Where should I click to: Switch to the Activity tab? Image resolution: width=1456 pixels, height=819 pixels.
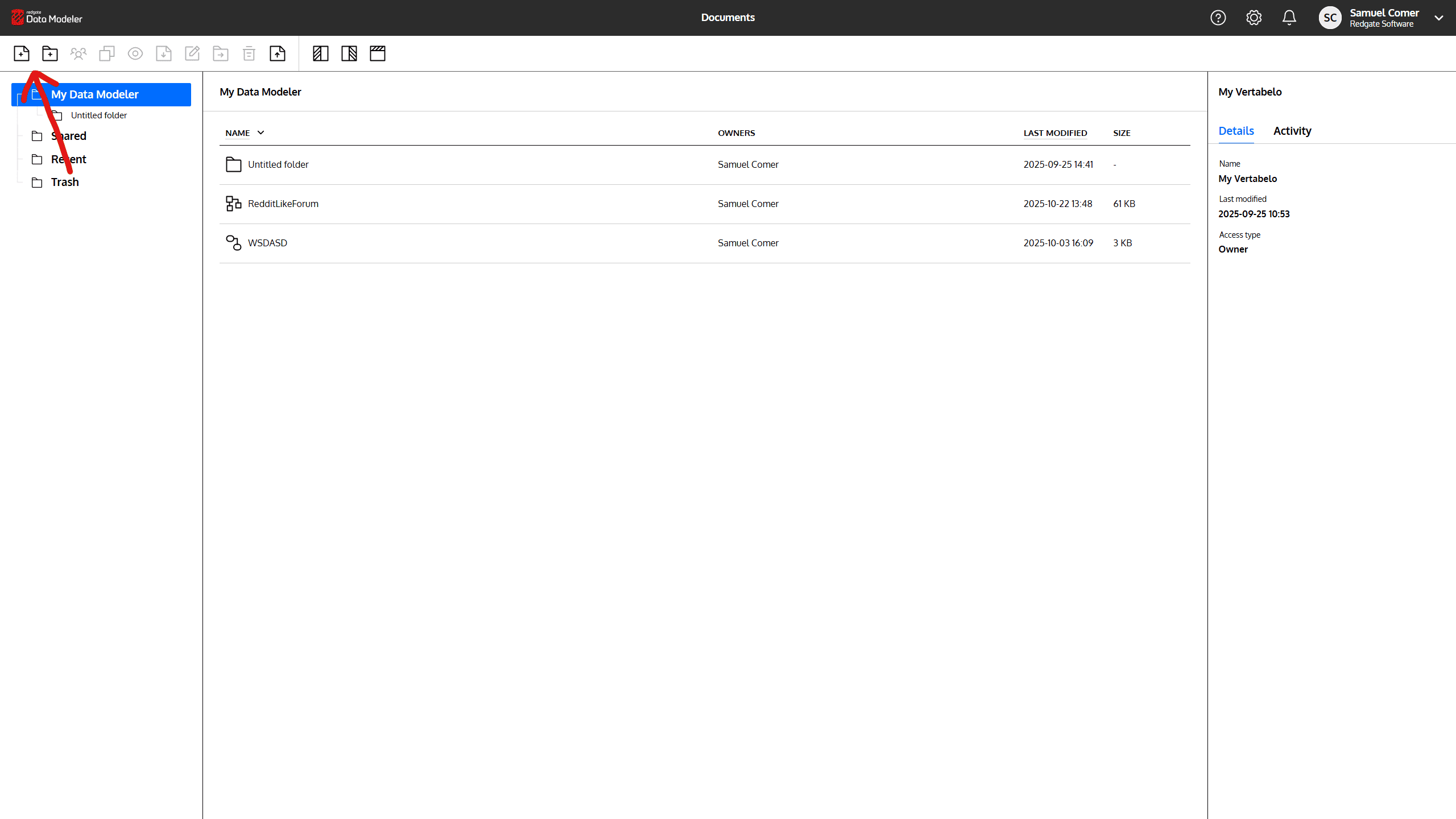click(1292, 131)
